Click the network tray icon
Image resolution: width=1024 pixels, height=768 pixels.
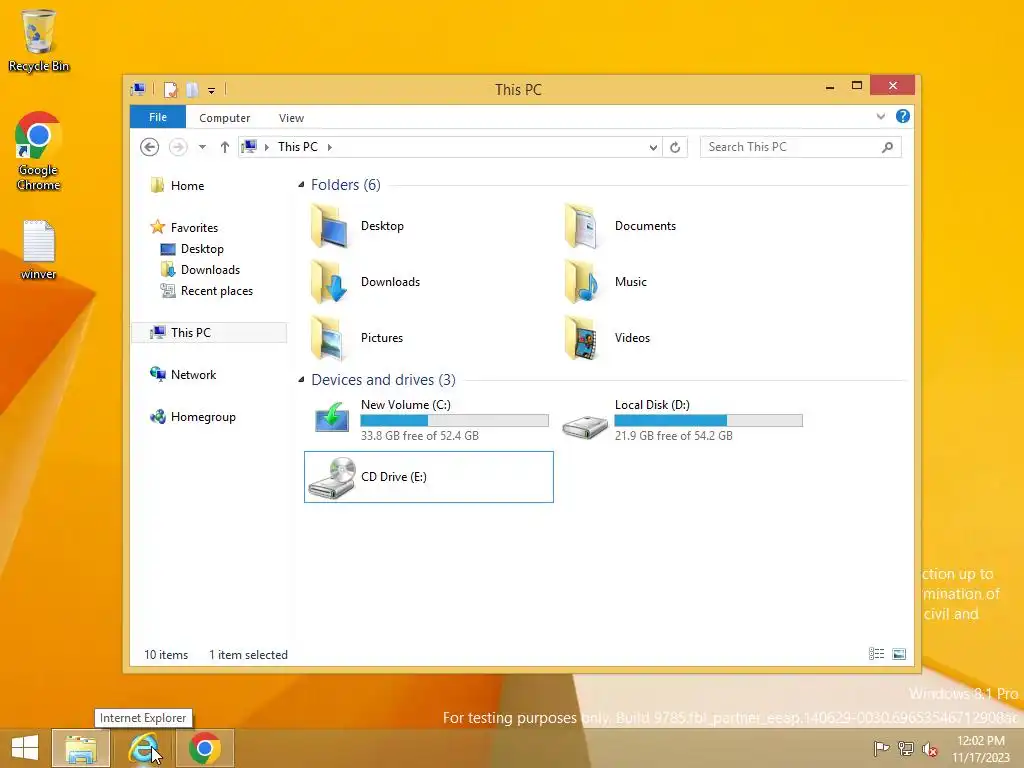[906, 748]
